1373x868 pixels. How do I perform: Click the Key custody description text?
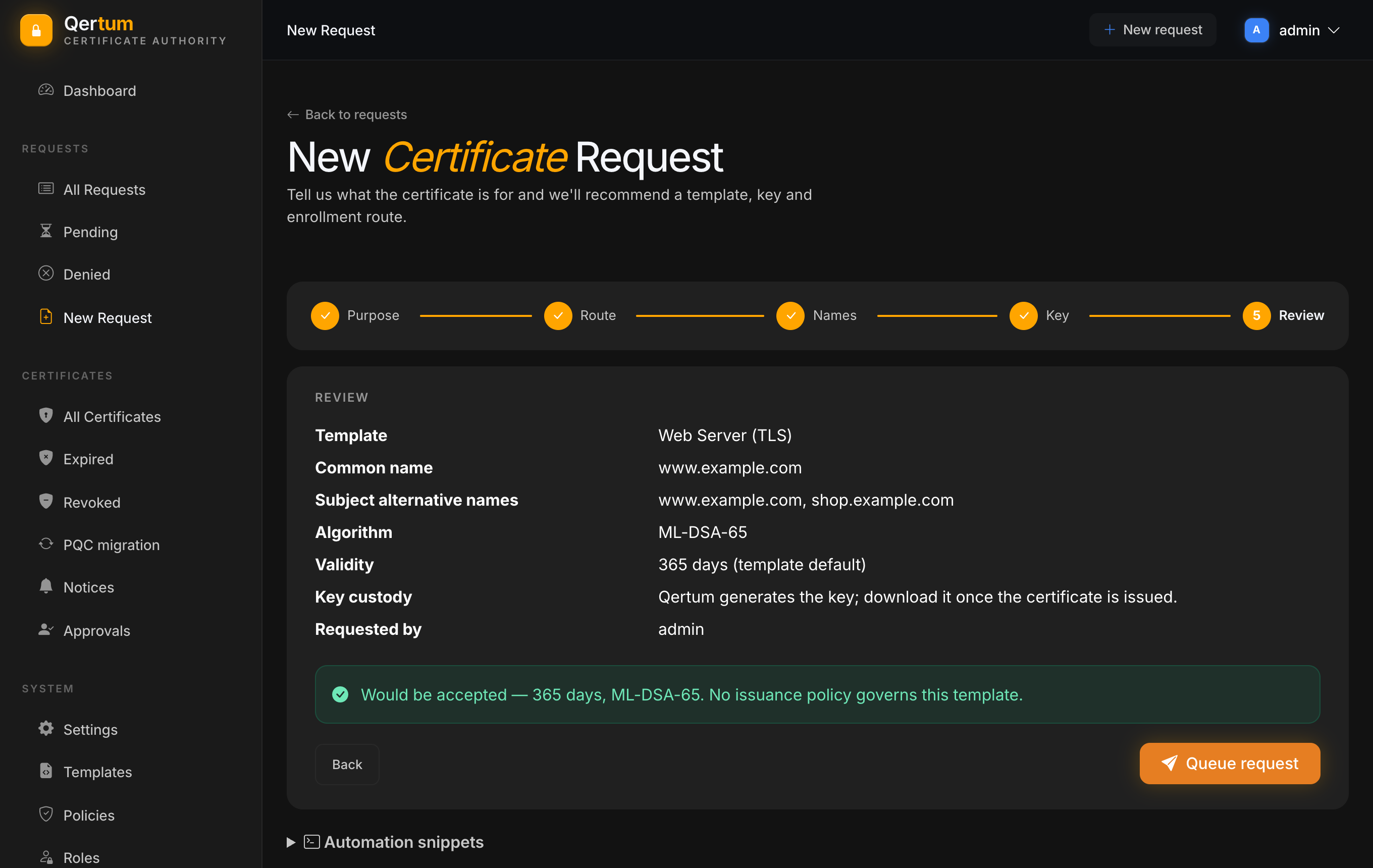(x=917, y=596)
